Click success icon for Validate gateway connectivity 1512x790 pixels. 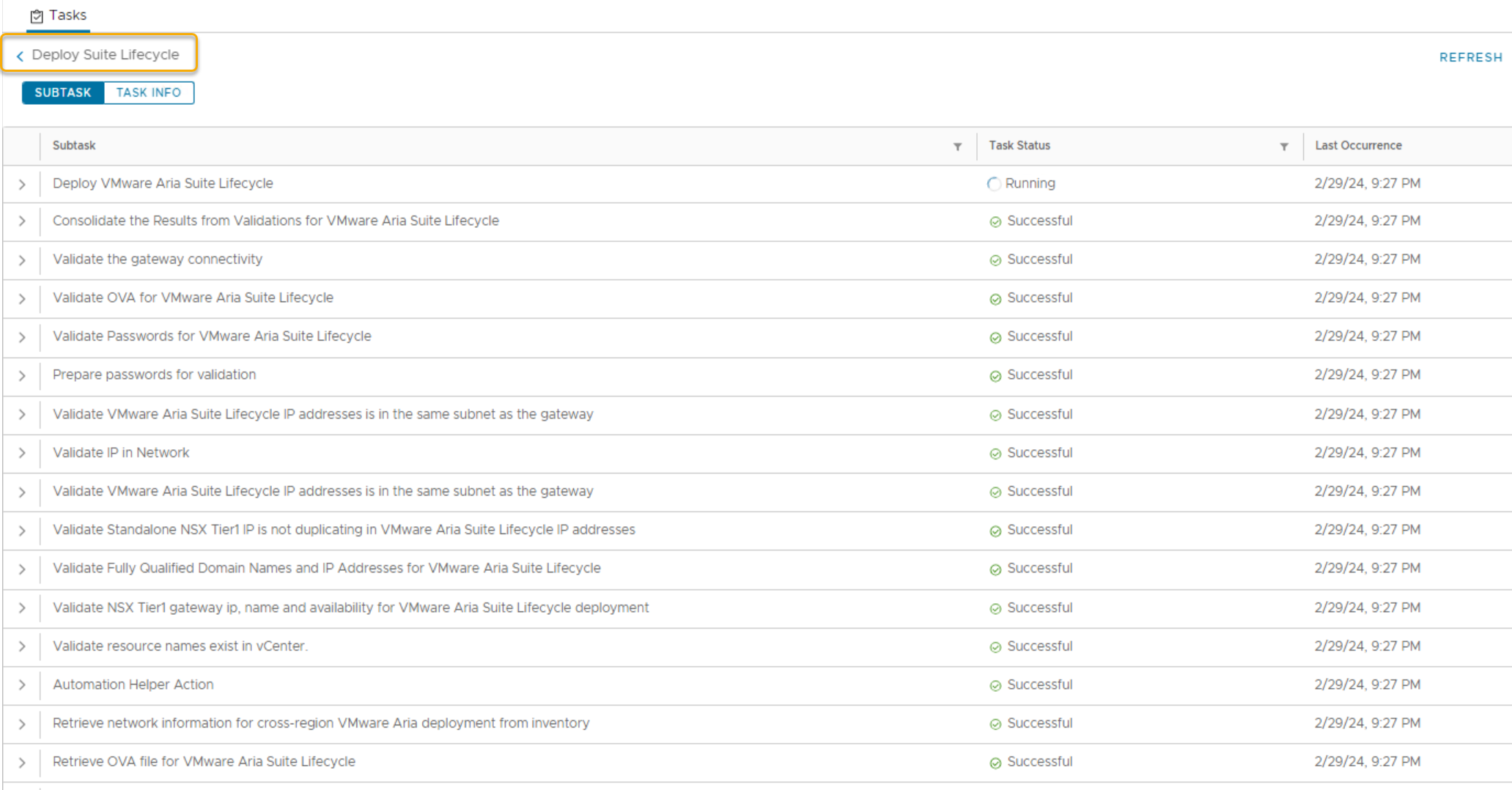(x=995, y=260)
